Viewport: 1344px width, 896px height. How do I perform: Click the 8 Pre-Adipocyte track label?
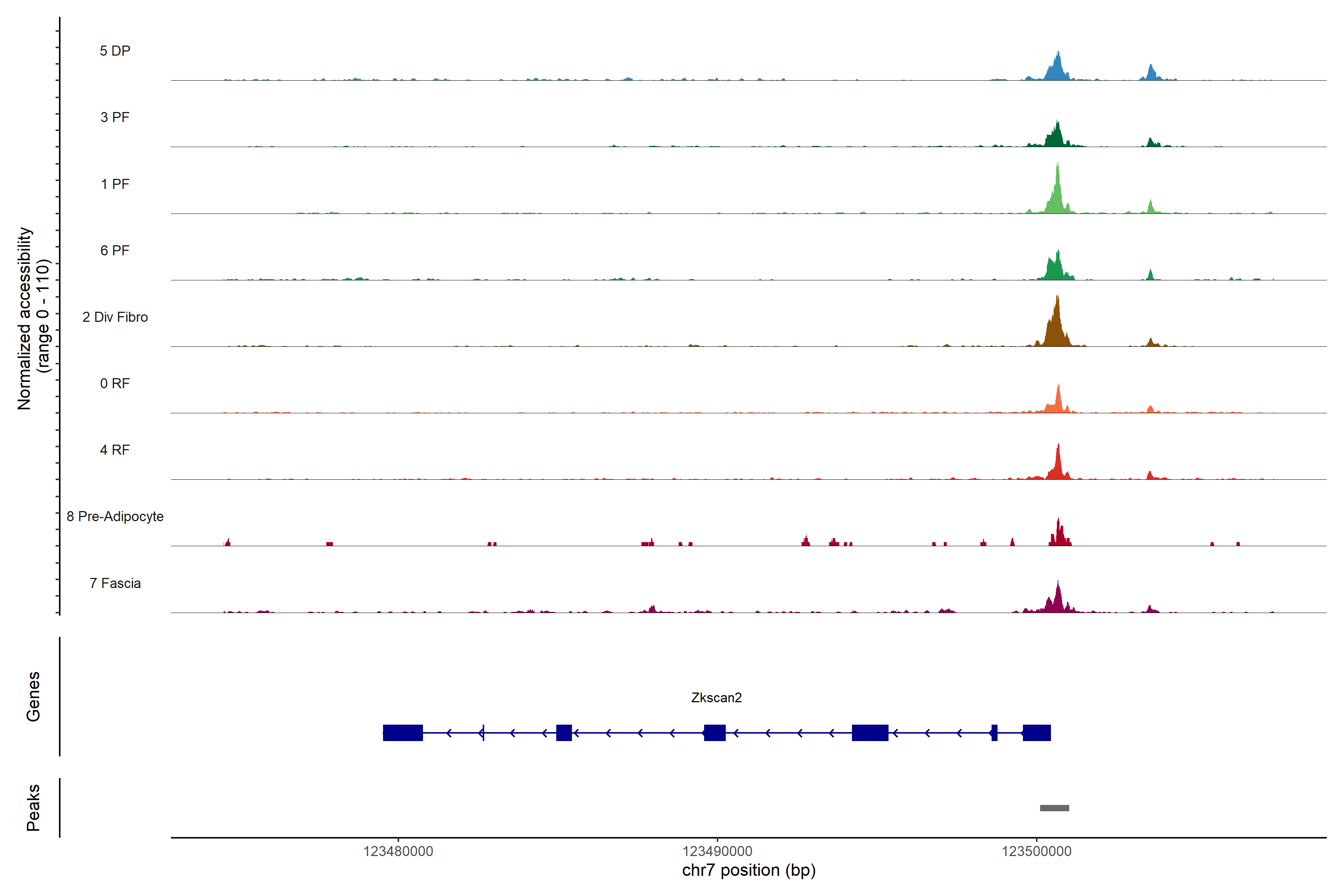tap(115, 517)
